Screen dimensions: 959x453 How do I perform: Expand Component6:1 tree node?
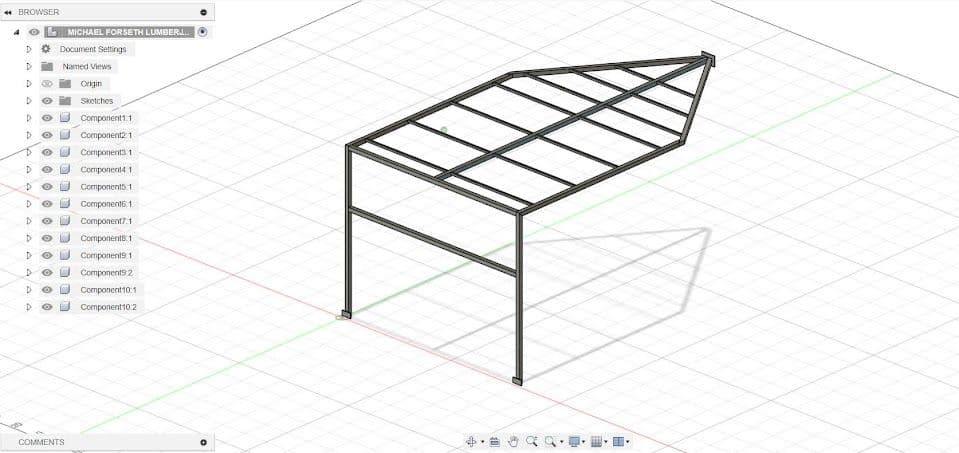tap(28, 204)
